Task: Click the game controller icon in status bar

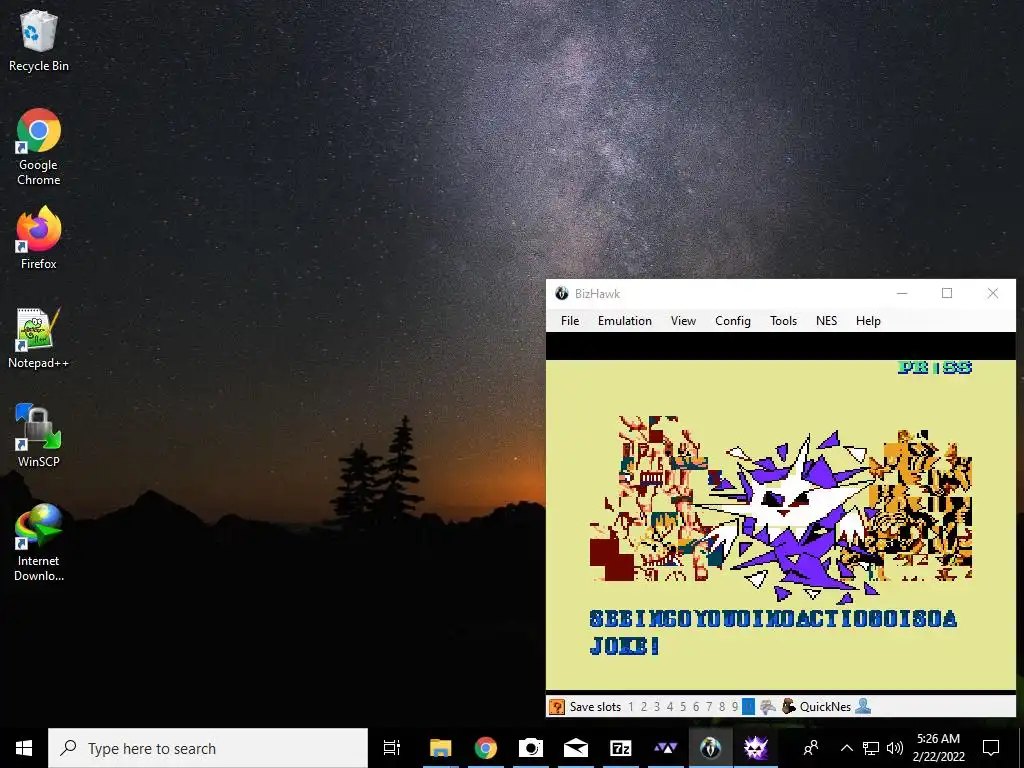Action: click(x=768, y=707)
